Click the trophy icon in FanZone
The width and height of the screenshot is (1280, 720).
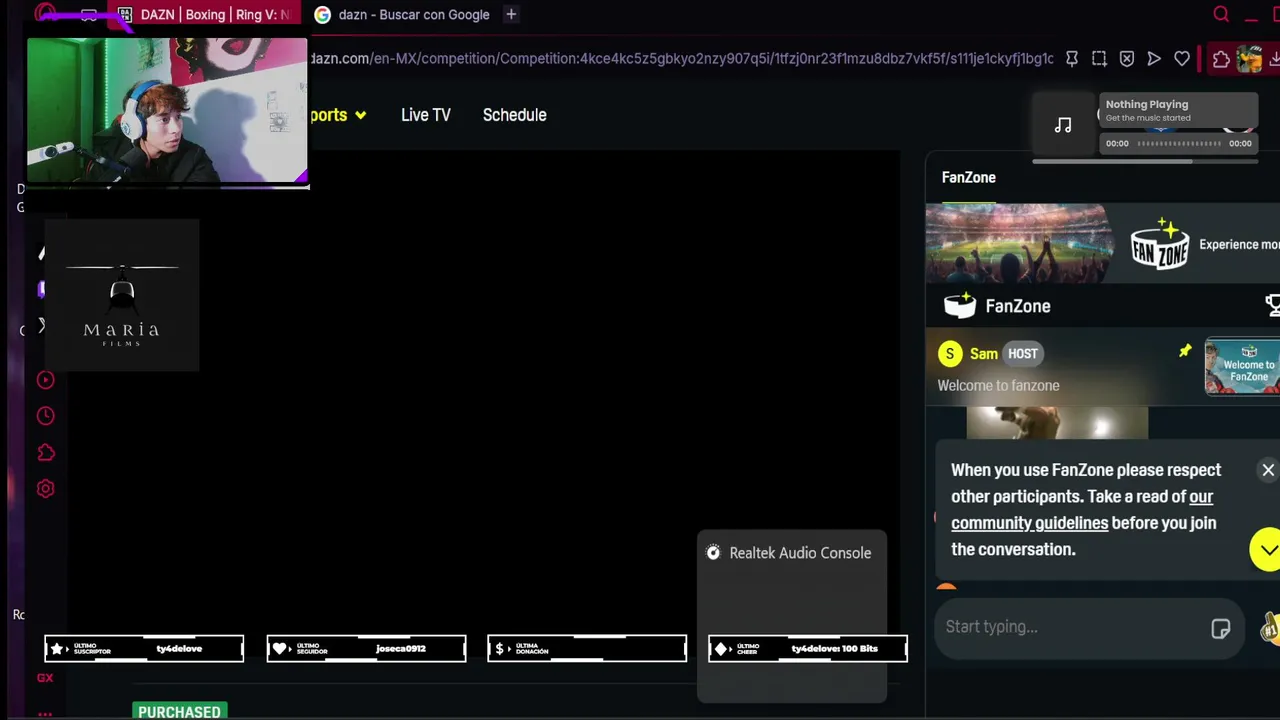click(1272, 306)
